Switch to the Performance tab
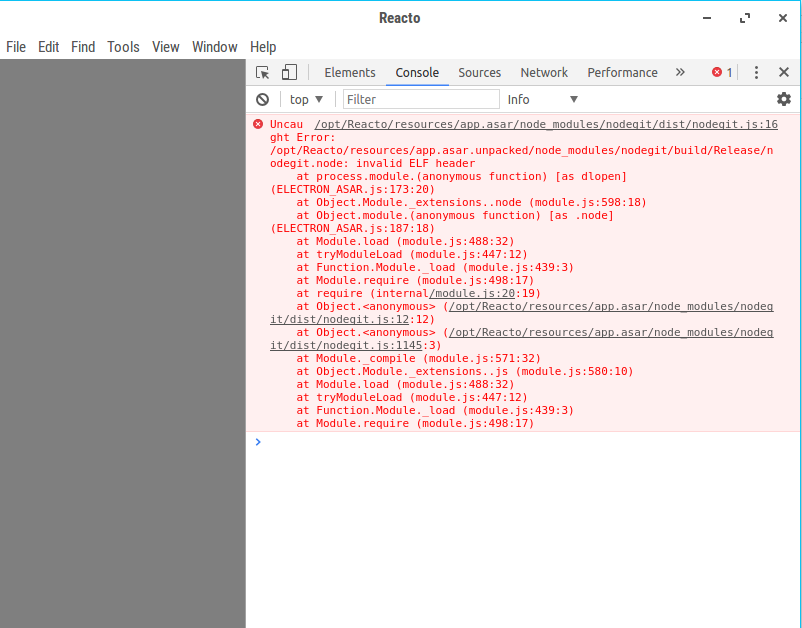 coord(622,73)
